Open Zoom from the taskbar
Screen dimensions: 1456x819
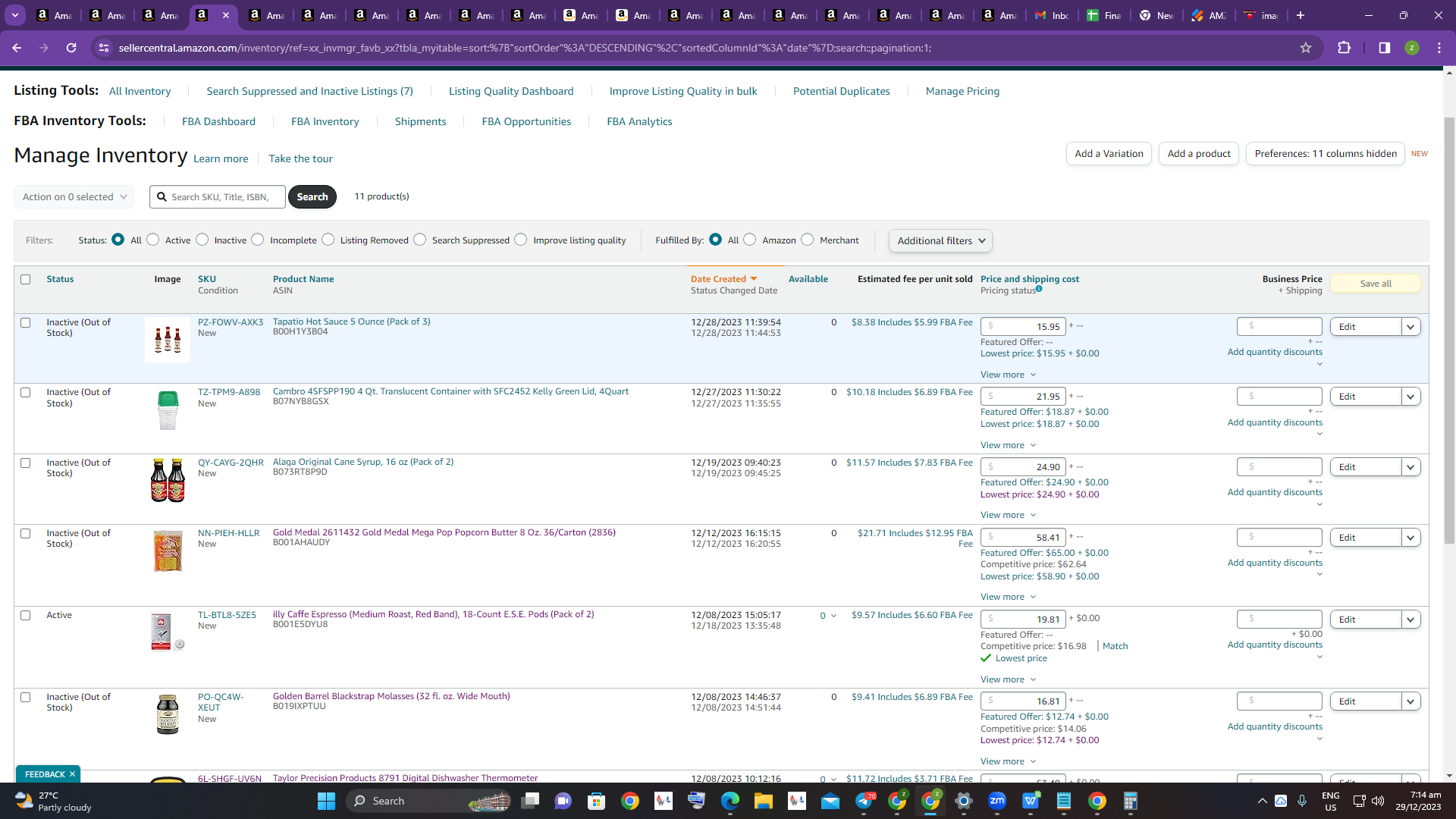pyautogui.click(x=997, y=801)
